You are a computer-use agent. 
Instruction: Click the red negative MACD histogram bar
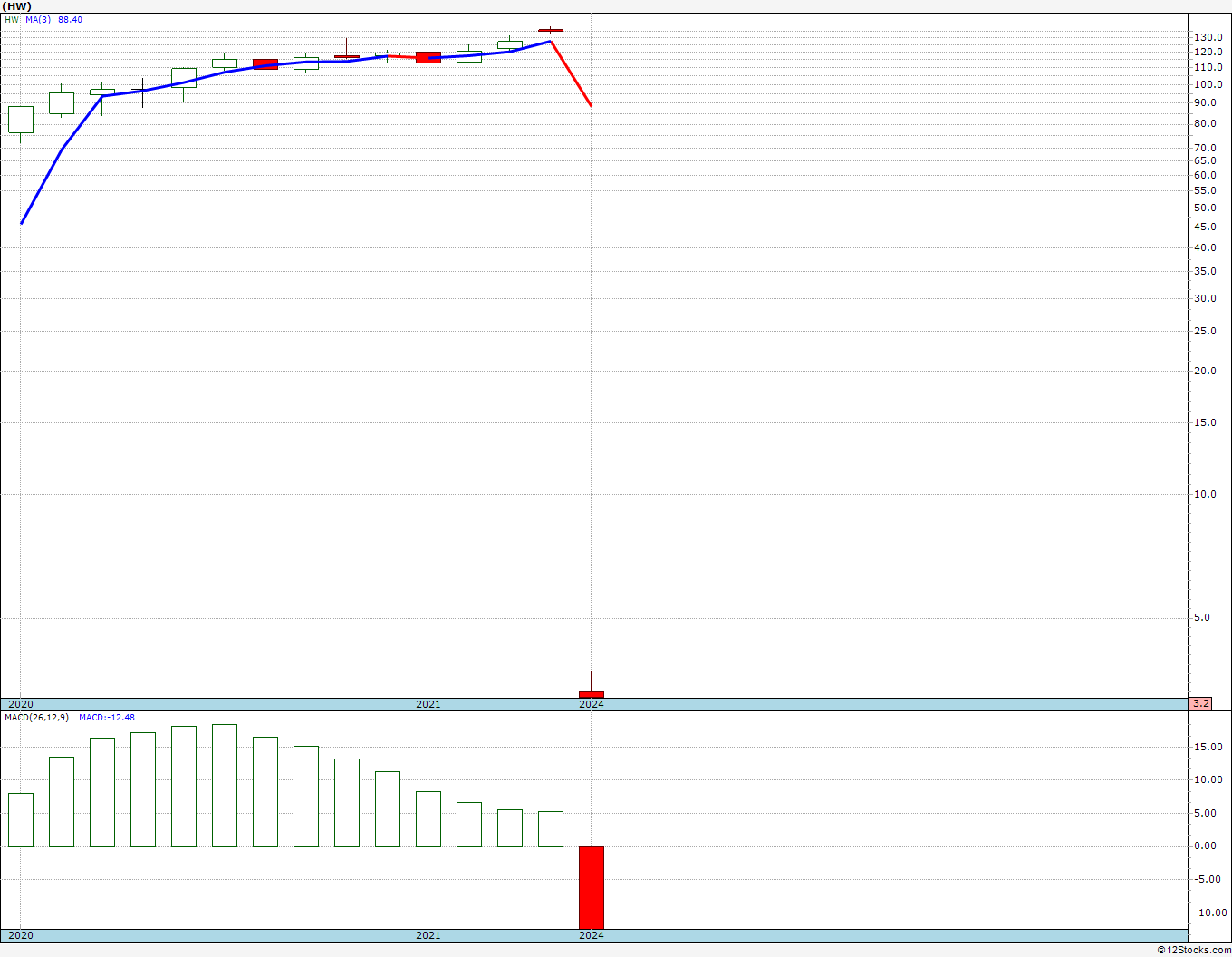[x=592, y=887]
